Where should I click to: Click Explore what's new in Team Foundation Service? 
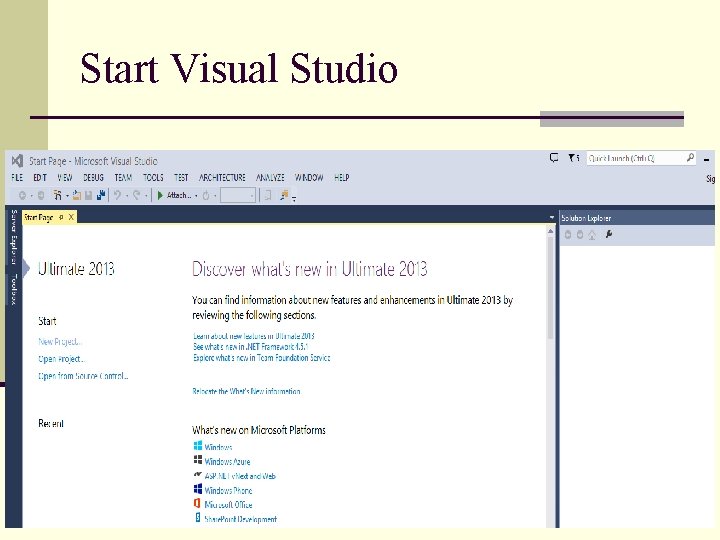click(x=261, y=358)
